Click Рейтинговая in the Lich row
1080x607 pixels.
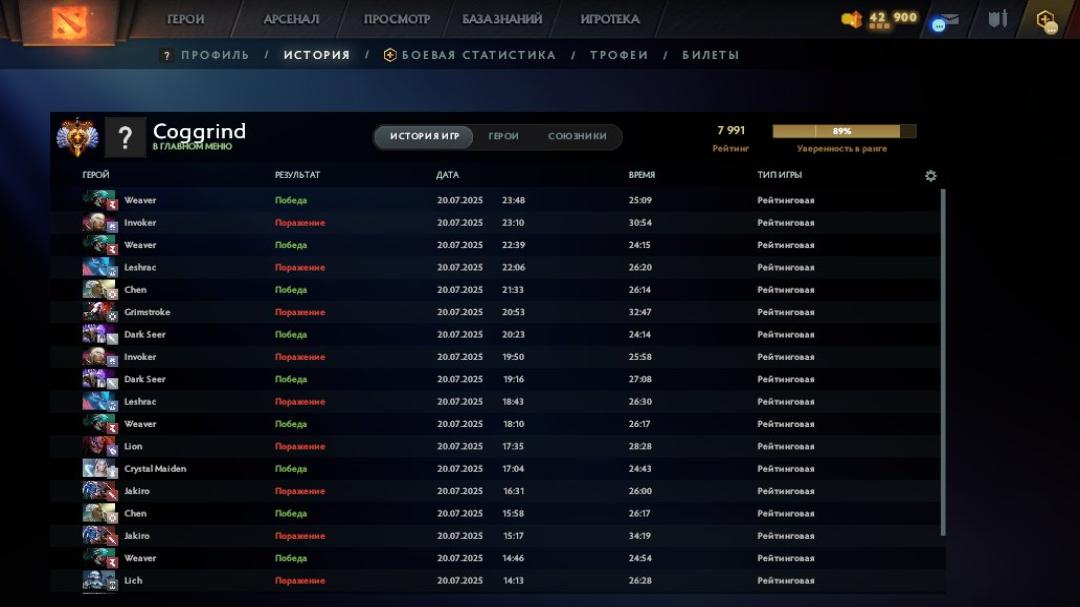pyautogui.click(x=786, y=581)
